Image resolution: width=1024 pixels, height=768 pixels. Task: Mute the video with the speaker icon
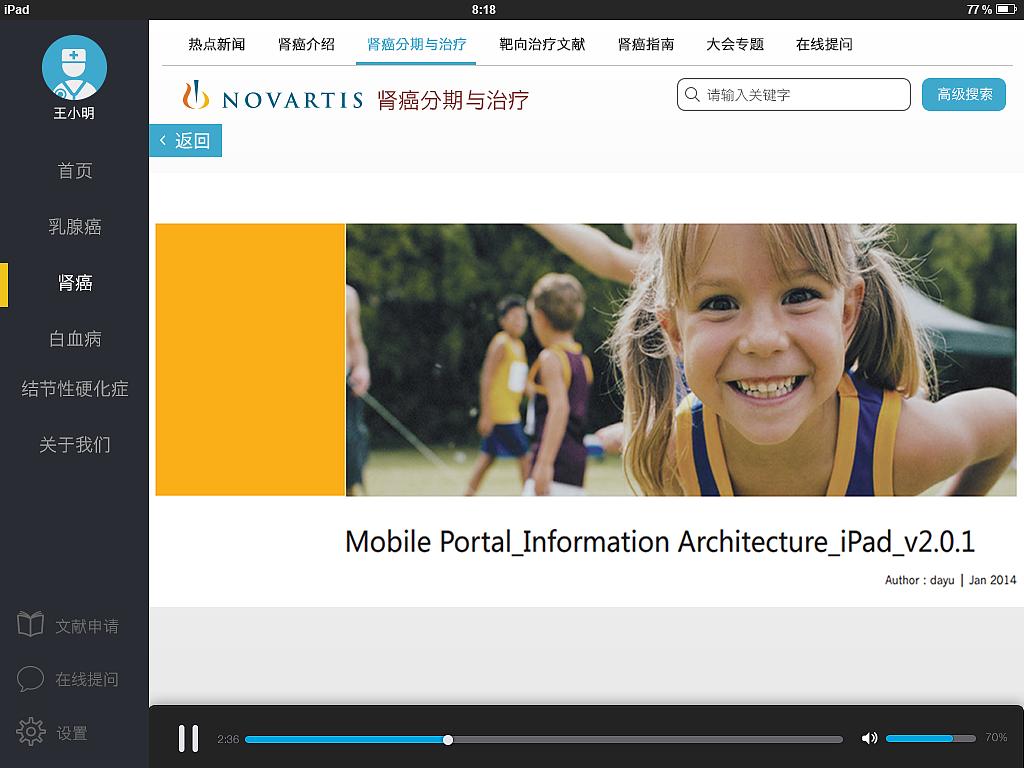pos(869,738)
